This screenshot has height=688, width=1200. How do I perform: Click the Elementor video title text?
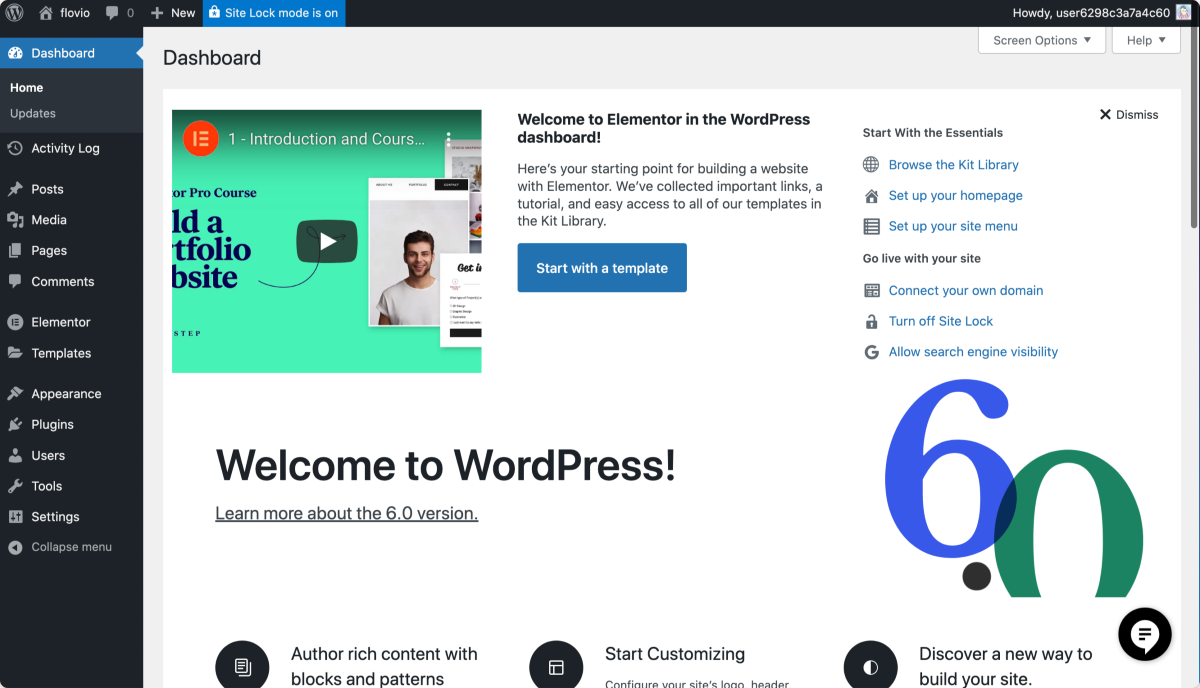click(326, 139)
